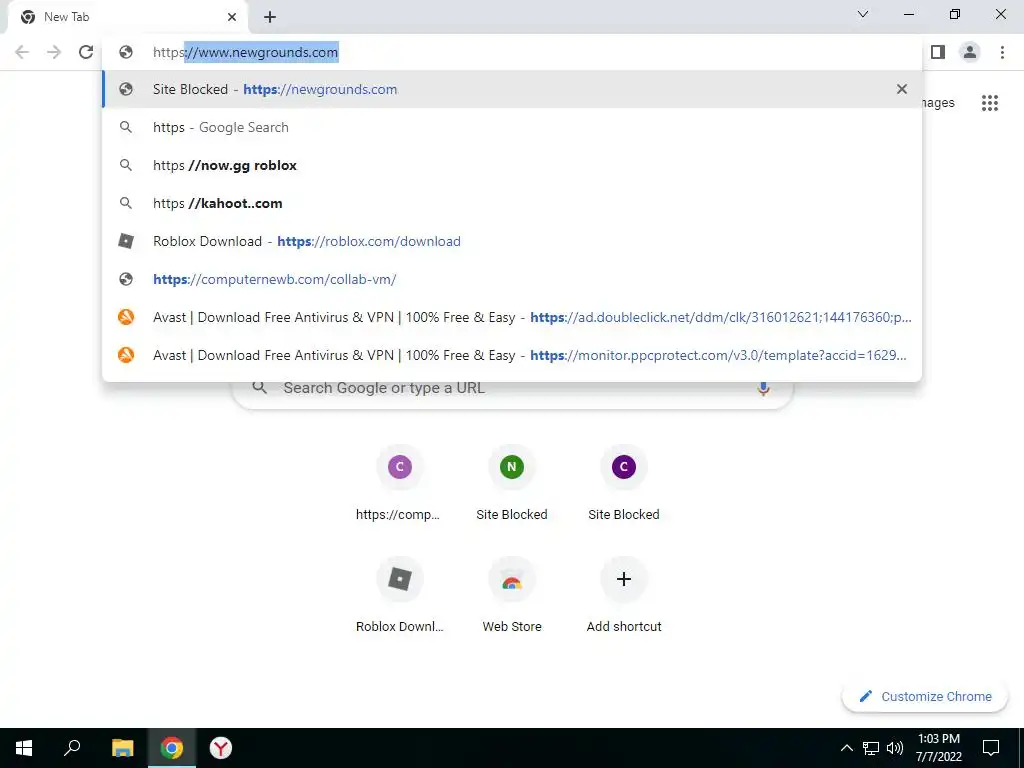Screen dimensions: 1024x768
Task: Select computernewb.com/collab-vm suggestion
Action: (x=512, y=279)
